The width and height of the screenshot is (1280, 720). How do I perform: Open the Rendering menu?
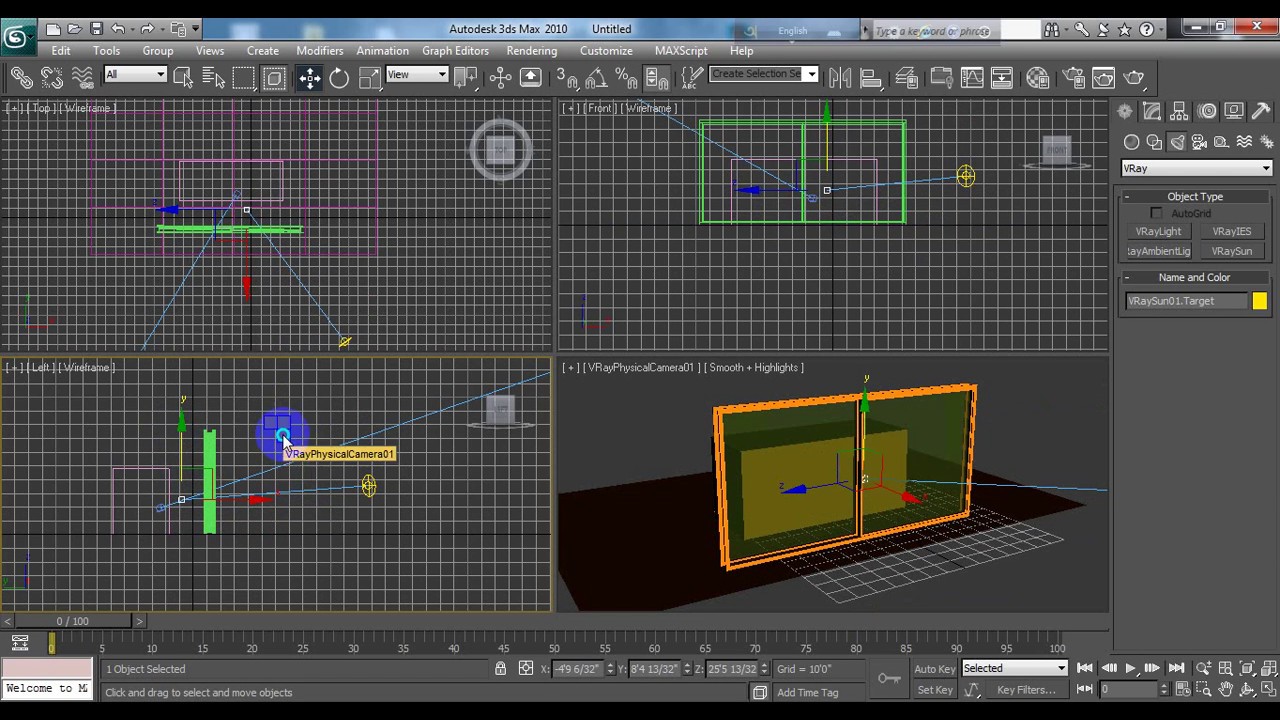coord(531,50)
